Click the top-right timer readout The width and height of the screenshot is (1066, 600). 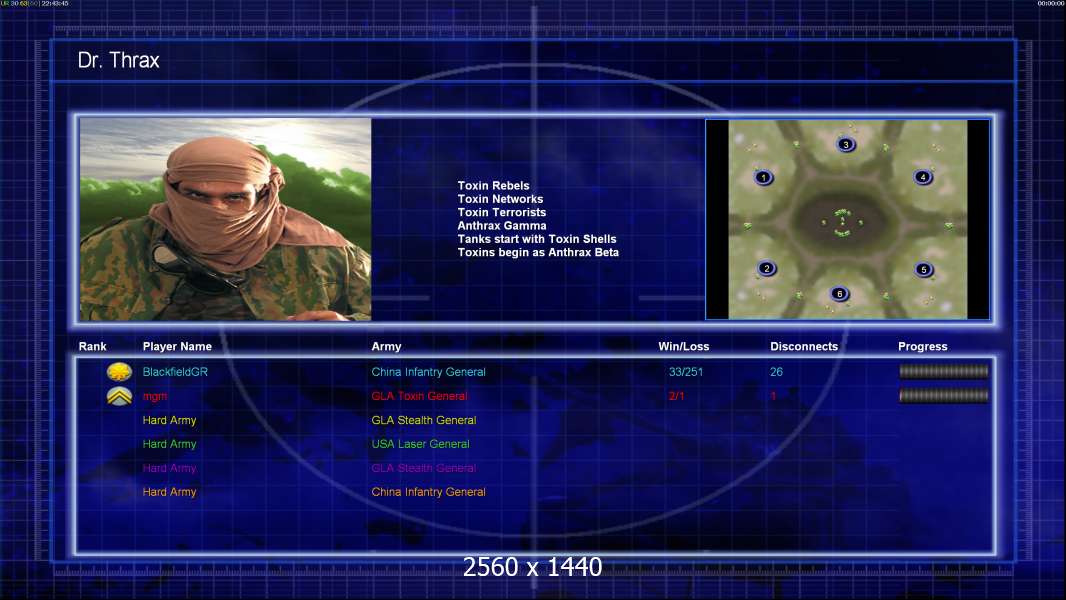click(x=1051, y=3)
